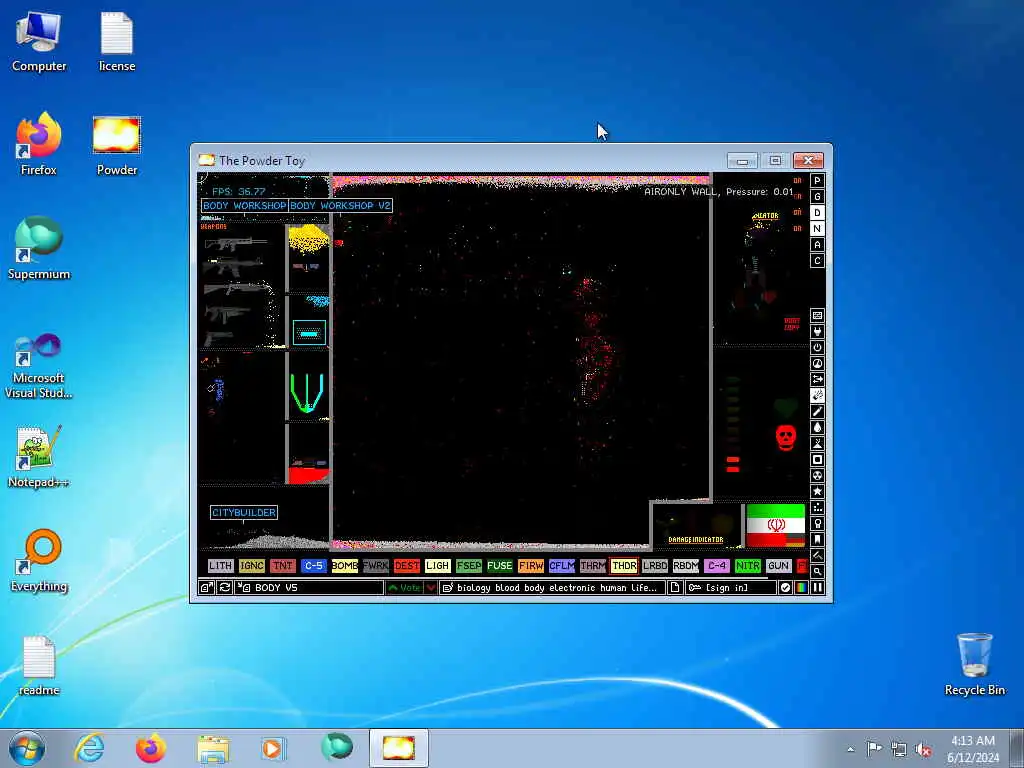Screen dimensions: 1024x768
Task: Select the IGNC element
Action: coord(251,566)
